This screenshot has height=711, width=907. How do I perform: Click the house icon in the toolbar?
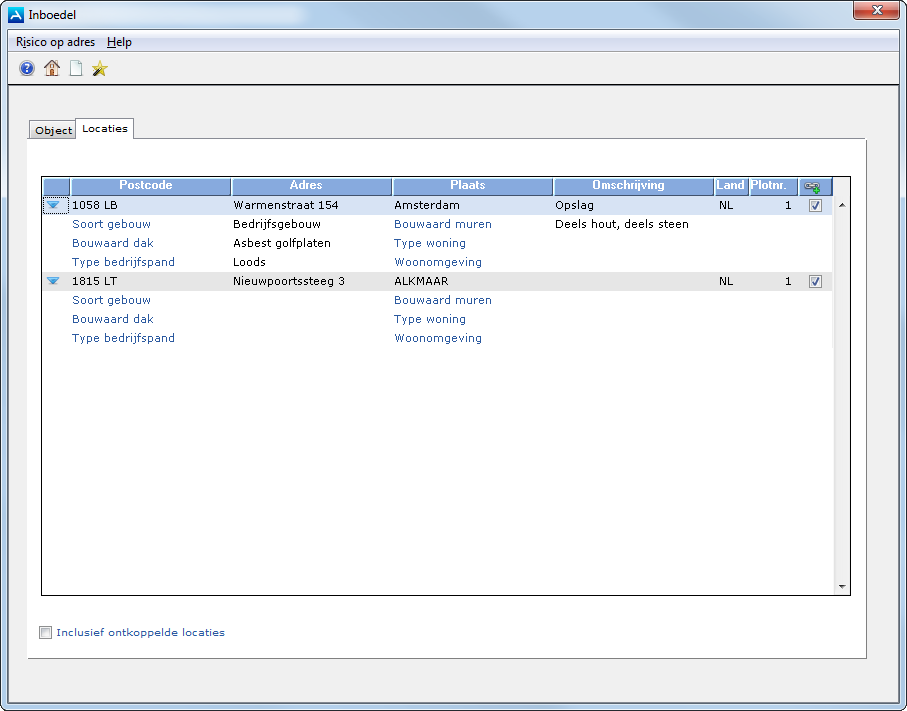click(52, 69)
